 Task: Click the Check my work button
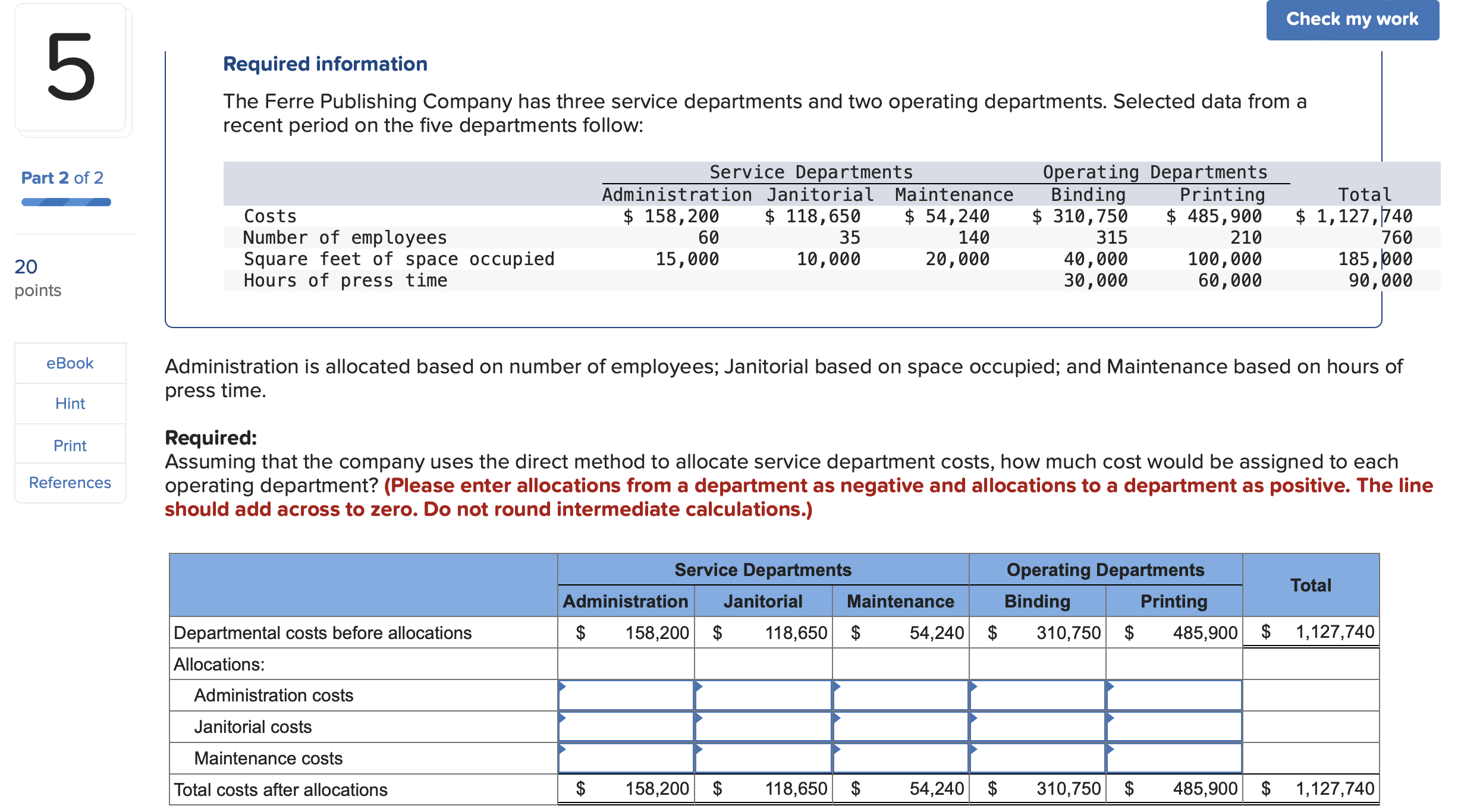(1352, 20)
